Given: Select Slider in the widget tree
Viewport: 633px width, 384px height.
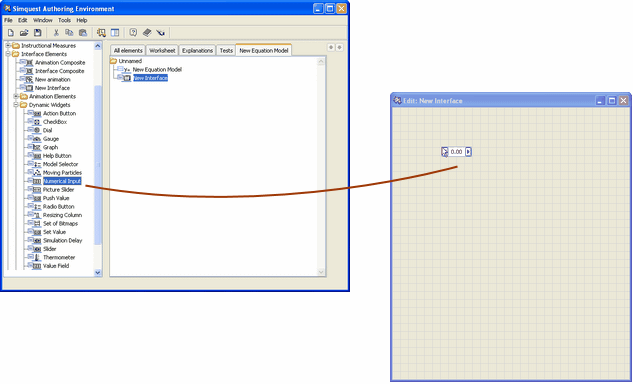Looking at the screenshot, I should click(x=50, y=249).
